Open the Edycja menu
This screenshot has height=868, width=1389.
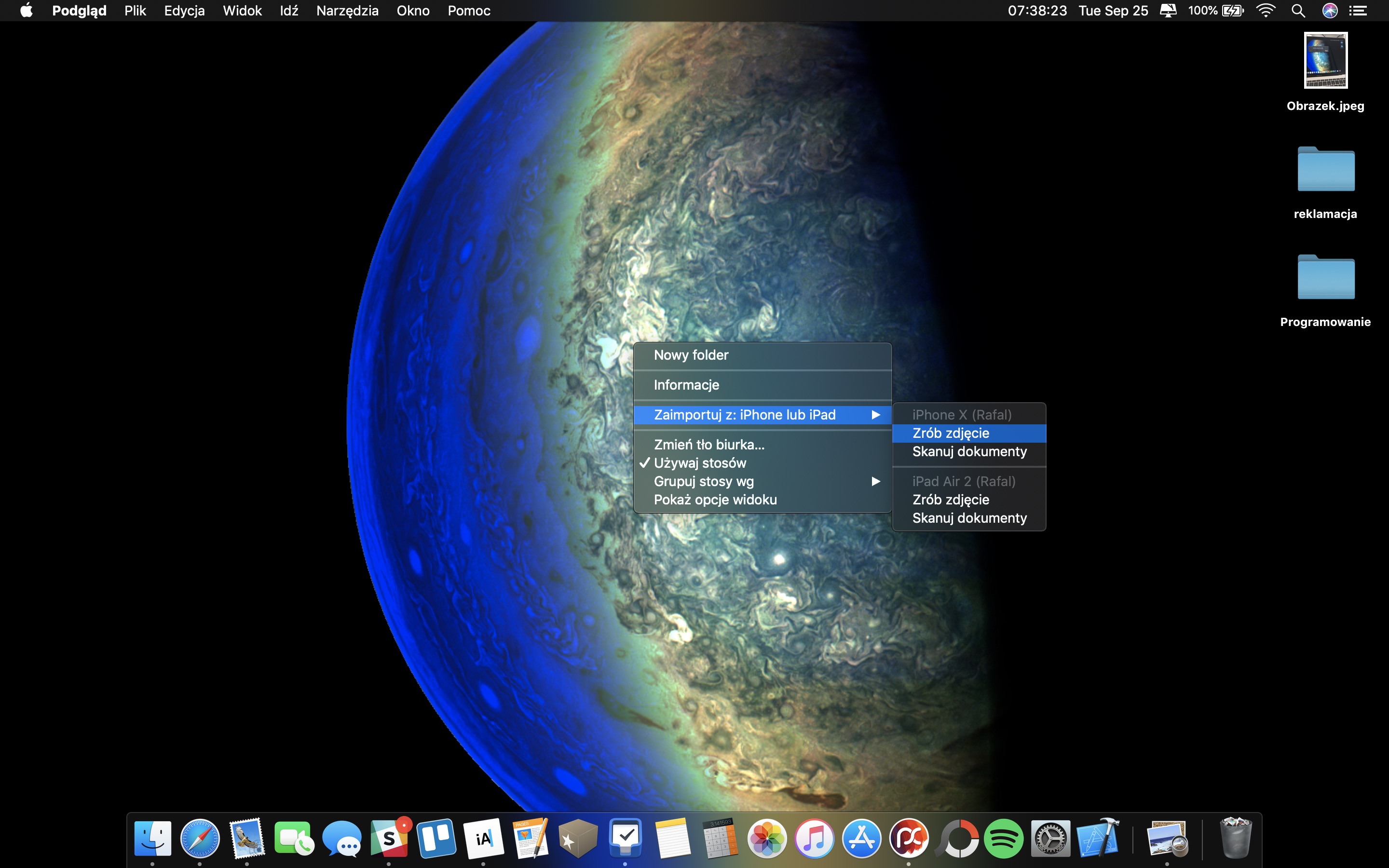[184, 10]
